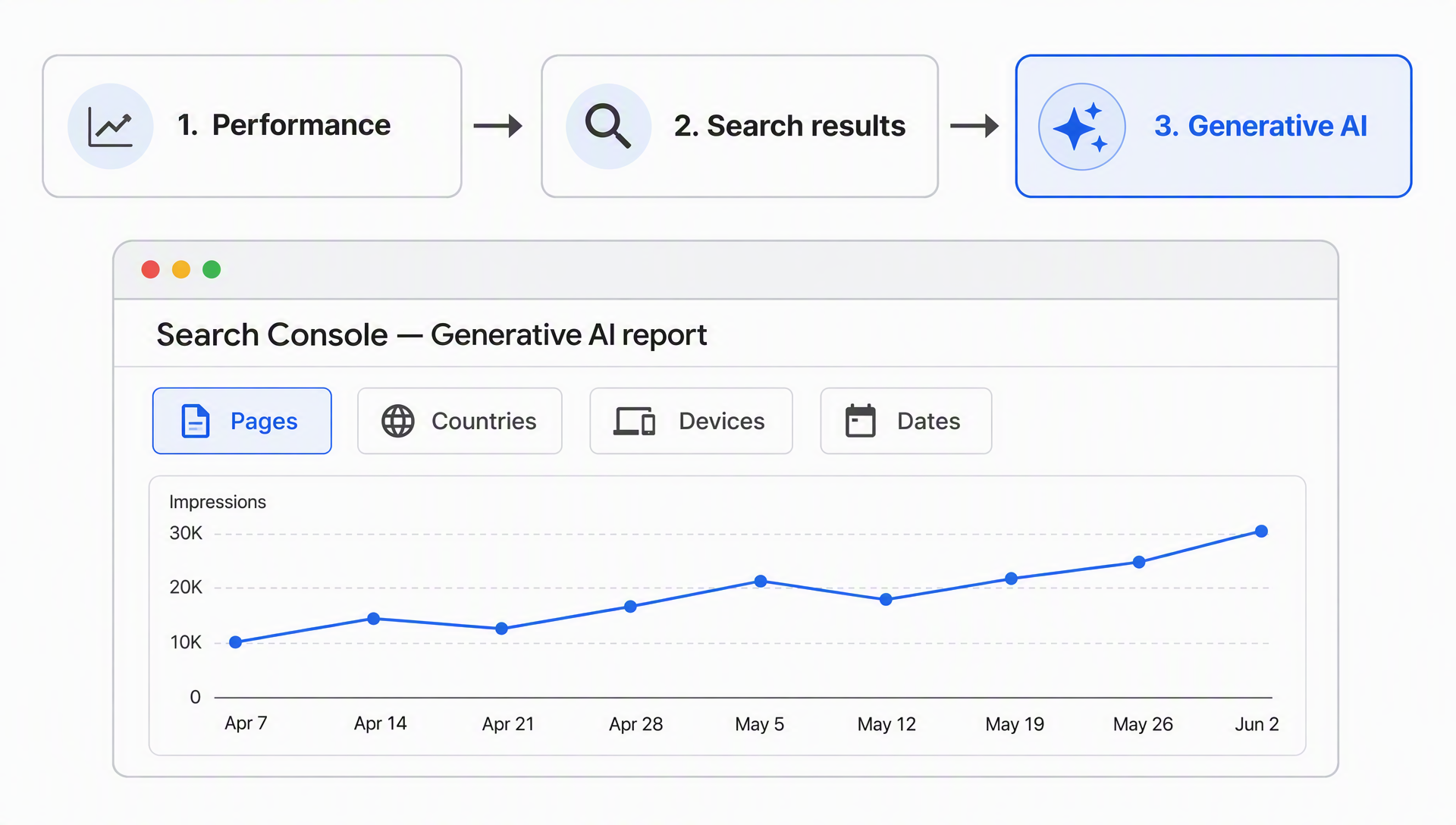Image resolution: width=1456 pixels, height=825 pixels.
Task: Click the May 19 date label
Action: point(1015,724)
